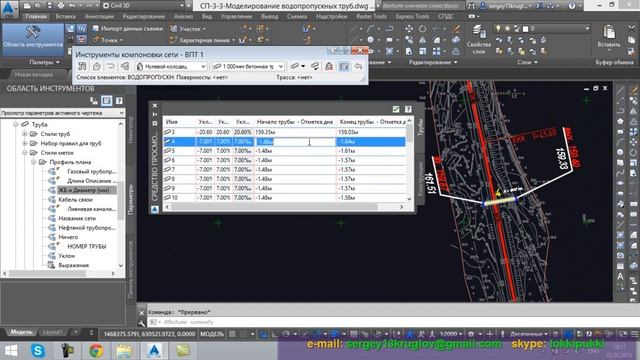Click green checkmark in pipe vista panel
The width and height of the screenshot is (640, 360).
pyautogui.click(x=396, y=109)
